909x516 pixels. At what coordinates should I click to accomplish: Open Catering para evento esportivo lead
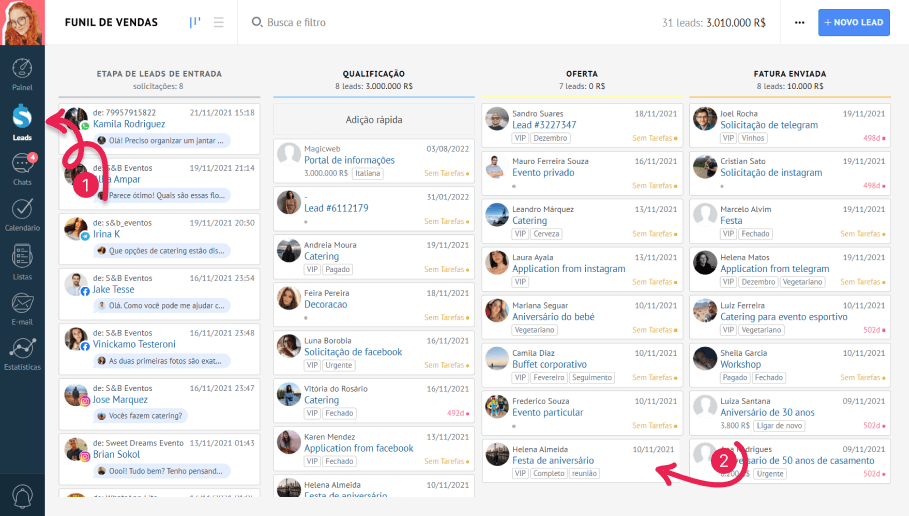pos(784,317)
